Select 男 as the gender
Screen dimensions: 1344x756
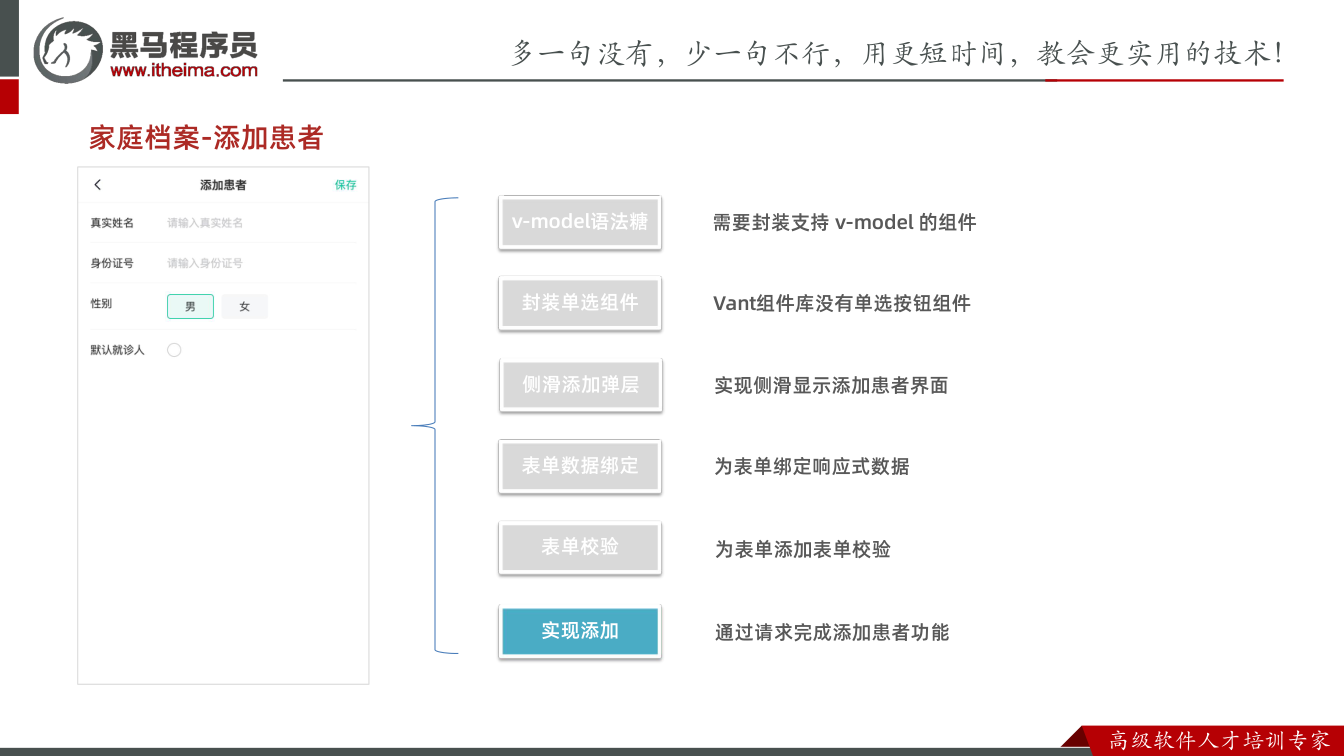pos(190,307)
